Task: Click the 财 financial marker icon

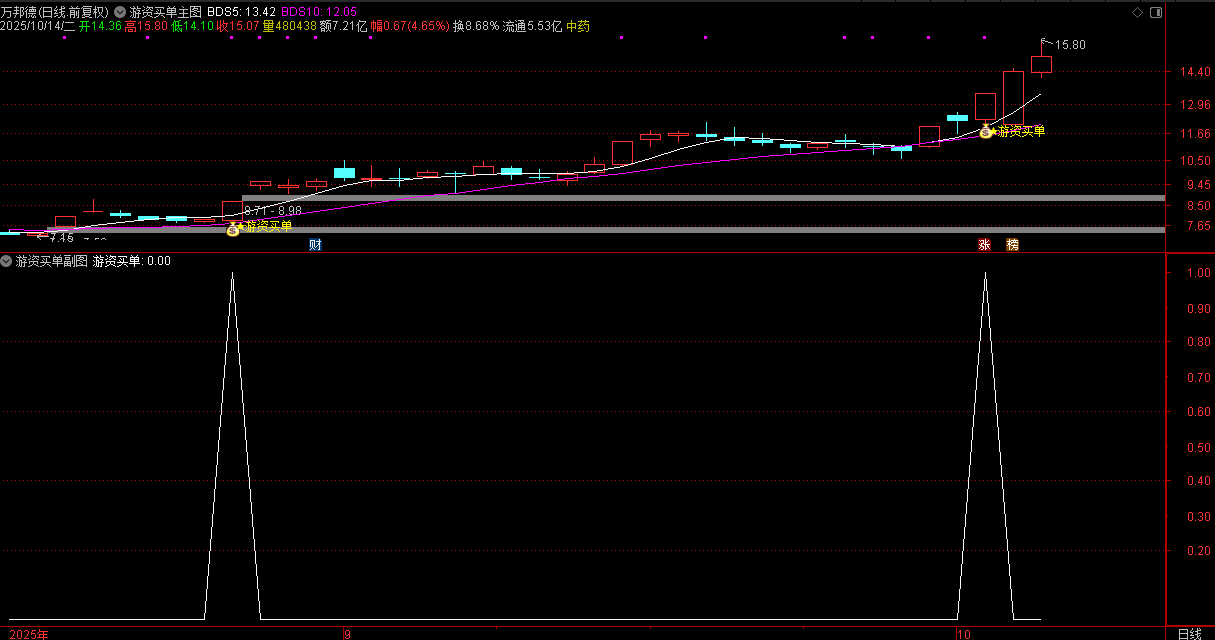Action: (315, 244)
